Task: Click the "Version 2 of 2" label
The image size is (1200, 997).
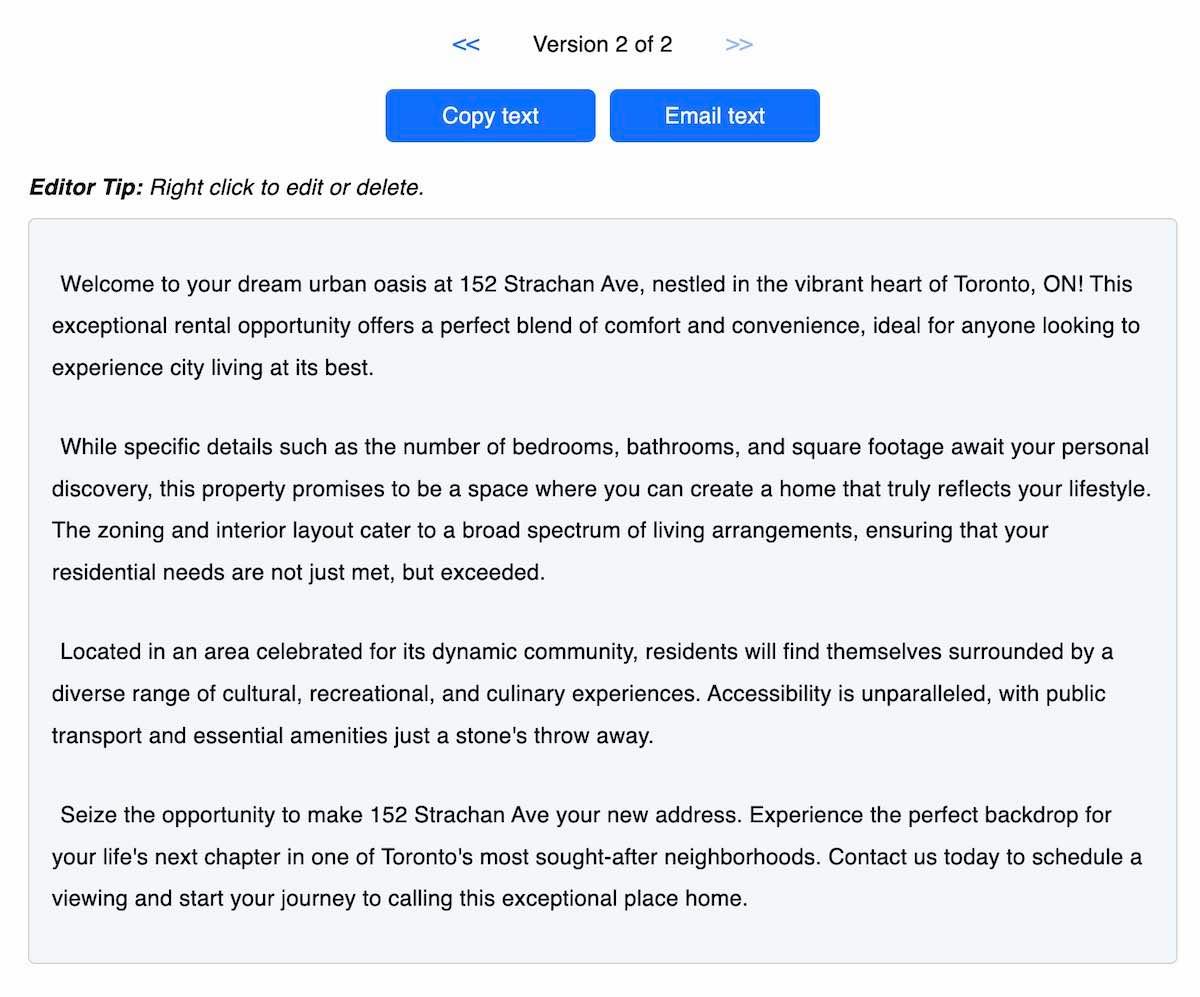Action: tap(602, 45)
